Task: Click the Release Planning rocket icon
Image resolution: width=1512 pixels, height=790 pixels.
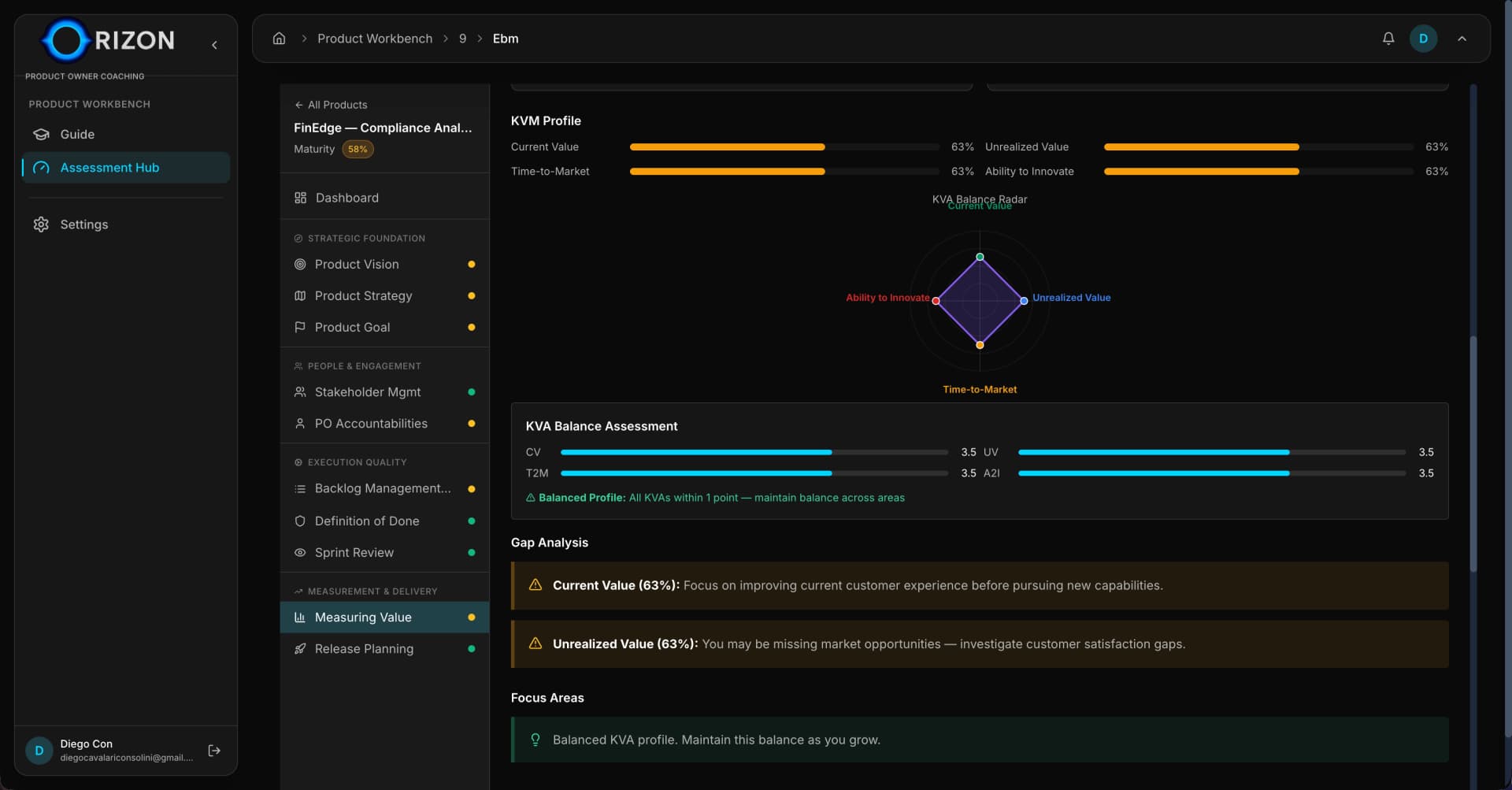Action: (300, 648)
